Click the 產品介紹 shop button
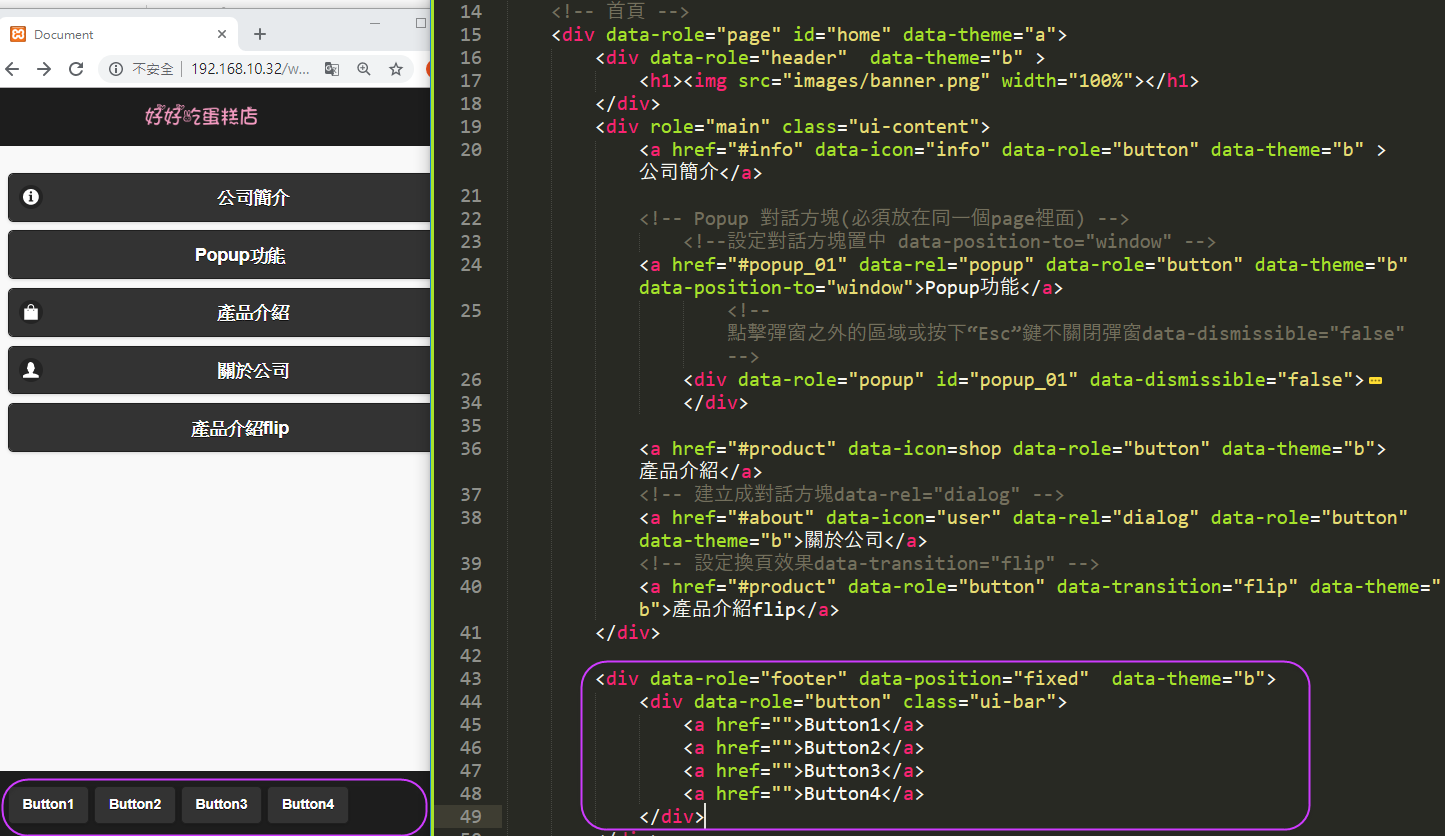Screen dimensions: 1445x836 pyautogui.click(x=220, y=313)
